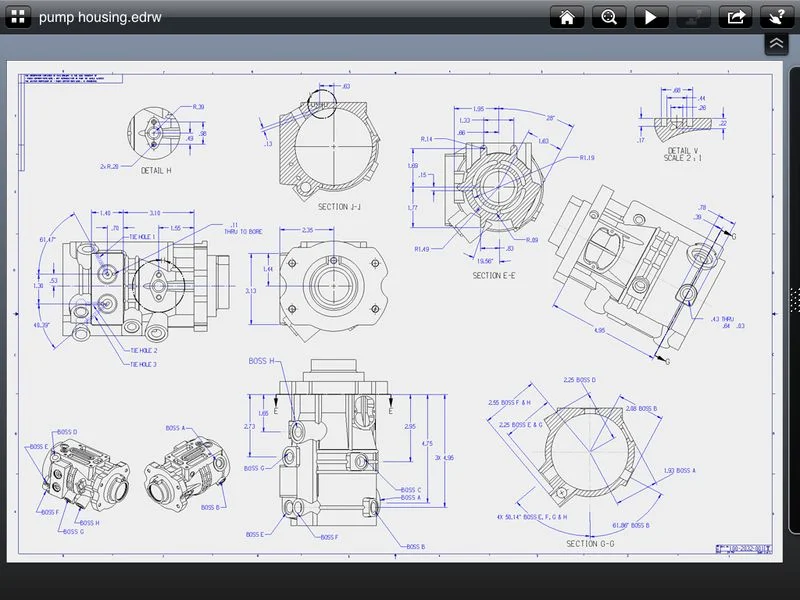The height and width of the screenshot is (600, 800).
Task: Tap the Home view icon
Action: pyautogui.click(x=567, y=17)
